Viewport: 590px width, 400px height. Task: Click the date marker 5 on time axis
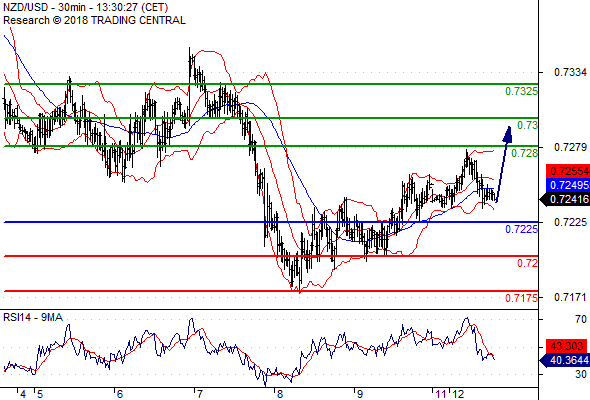click(40, 394)
